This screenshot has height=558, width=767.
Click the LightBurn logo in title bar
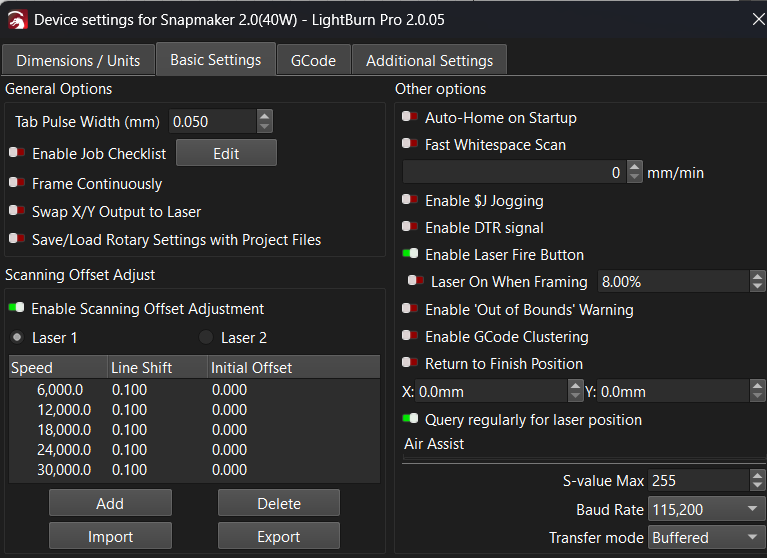(17, 19)
